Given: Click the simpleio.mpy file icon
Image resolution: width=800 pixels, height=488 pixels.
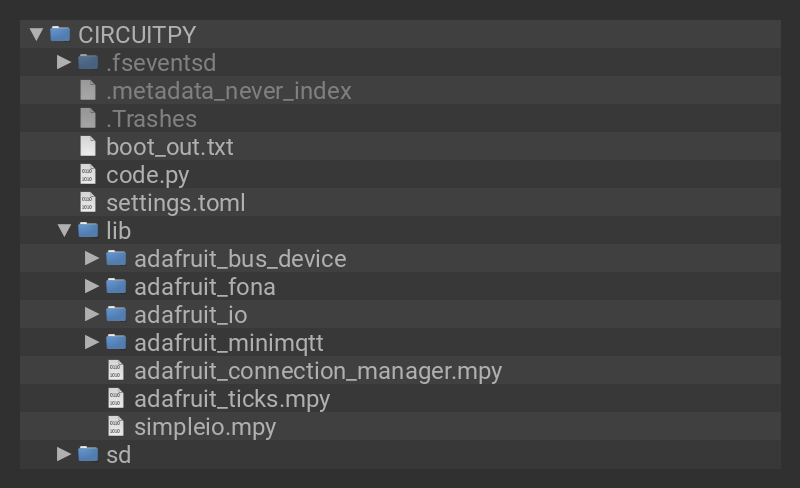Looking at the screenshot, I should (x=116, y=426).
